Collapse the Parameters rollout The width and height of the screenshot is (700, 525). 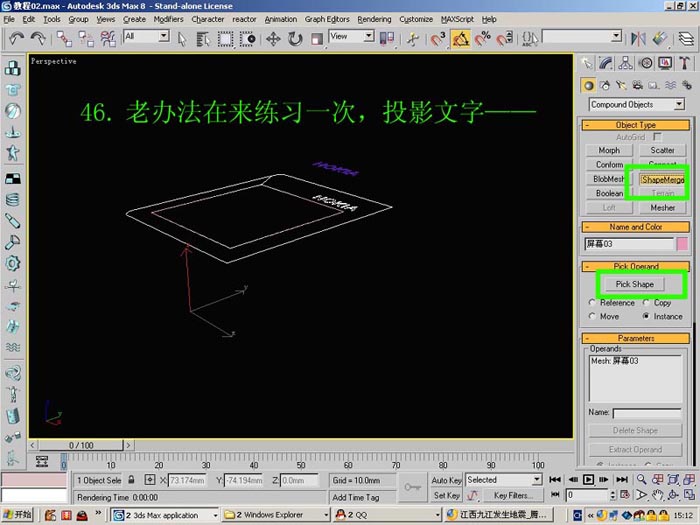pyautogui.click(x=636, y=338)
